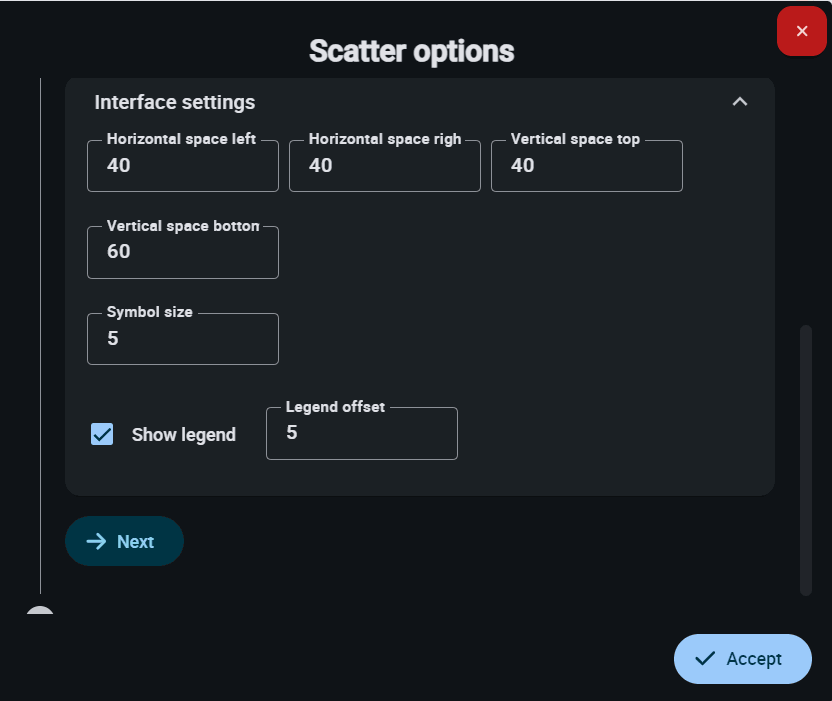Click the dialog's vertical scrollbar thumb
Image resolution: width=832 pixels, height=701 pixels.
tap(806, 460)
